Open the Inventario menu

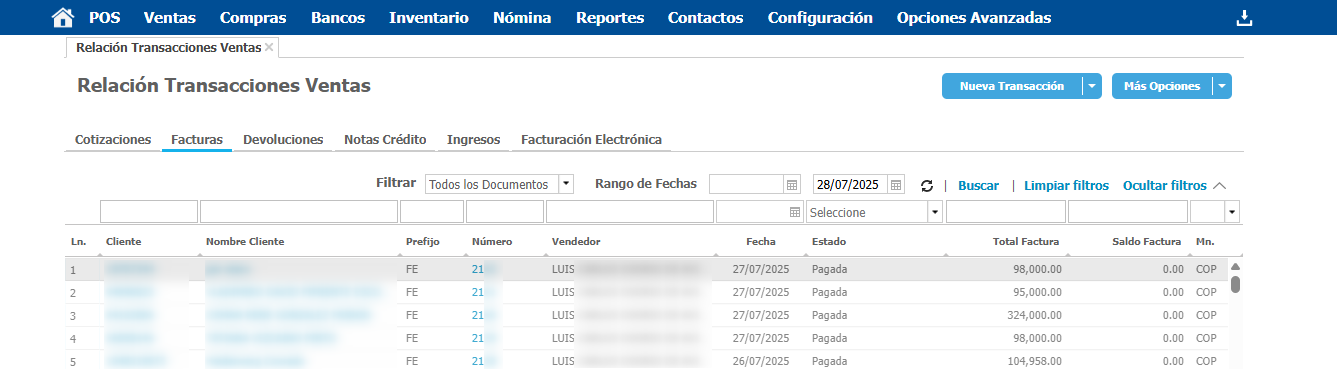point(429,17)
